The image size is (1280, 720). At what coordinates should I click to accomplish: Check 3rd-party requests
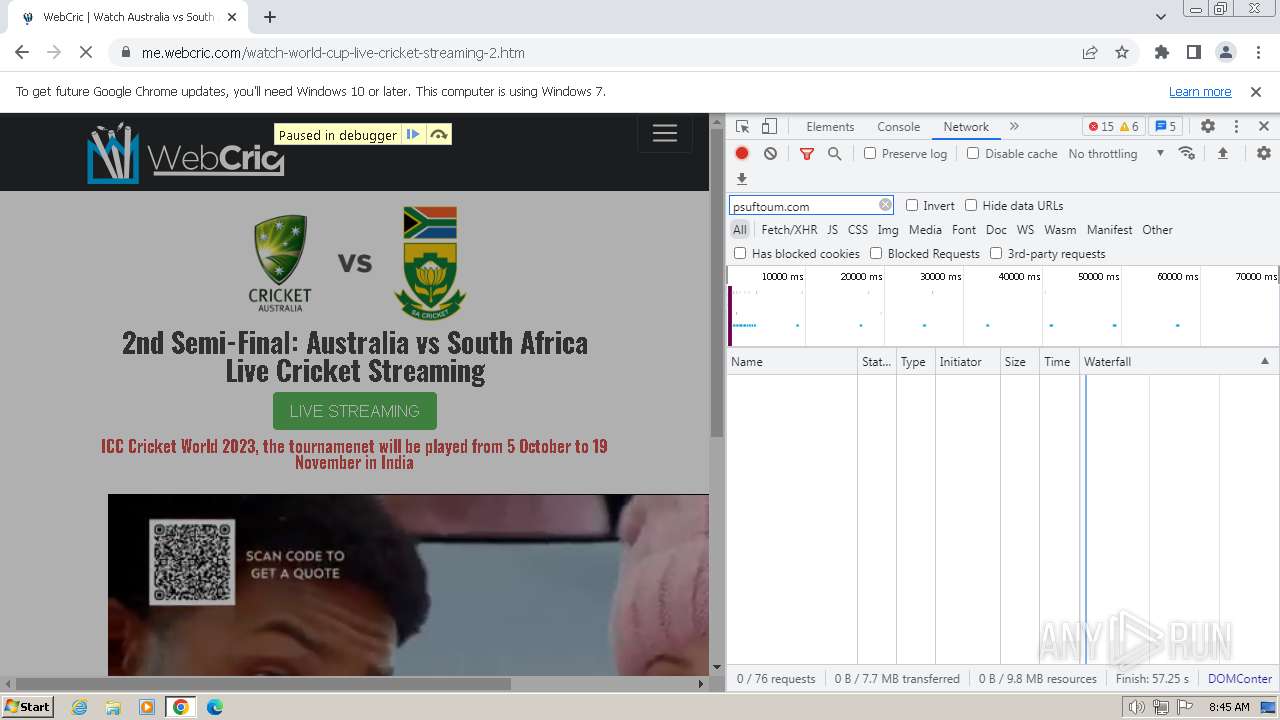[996, 253]
